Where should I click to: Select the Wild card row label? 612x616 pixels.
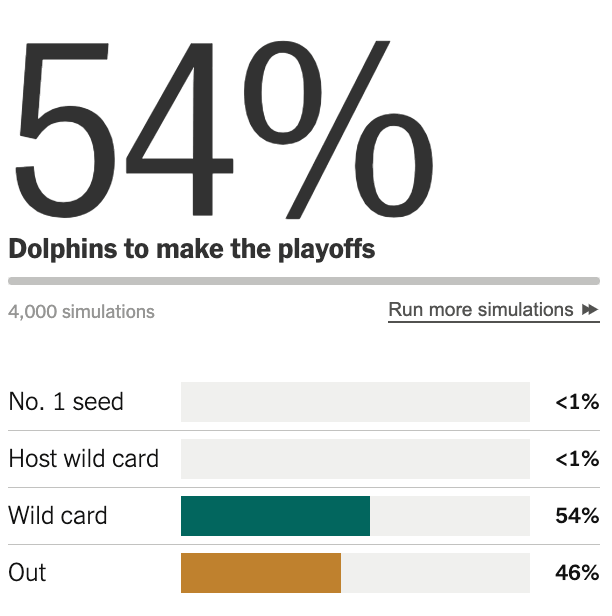point(58,516)
